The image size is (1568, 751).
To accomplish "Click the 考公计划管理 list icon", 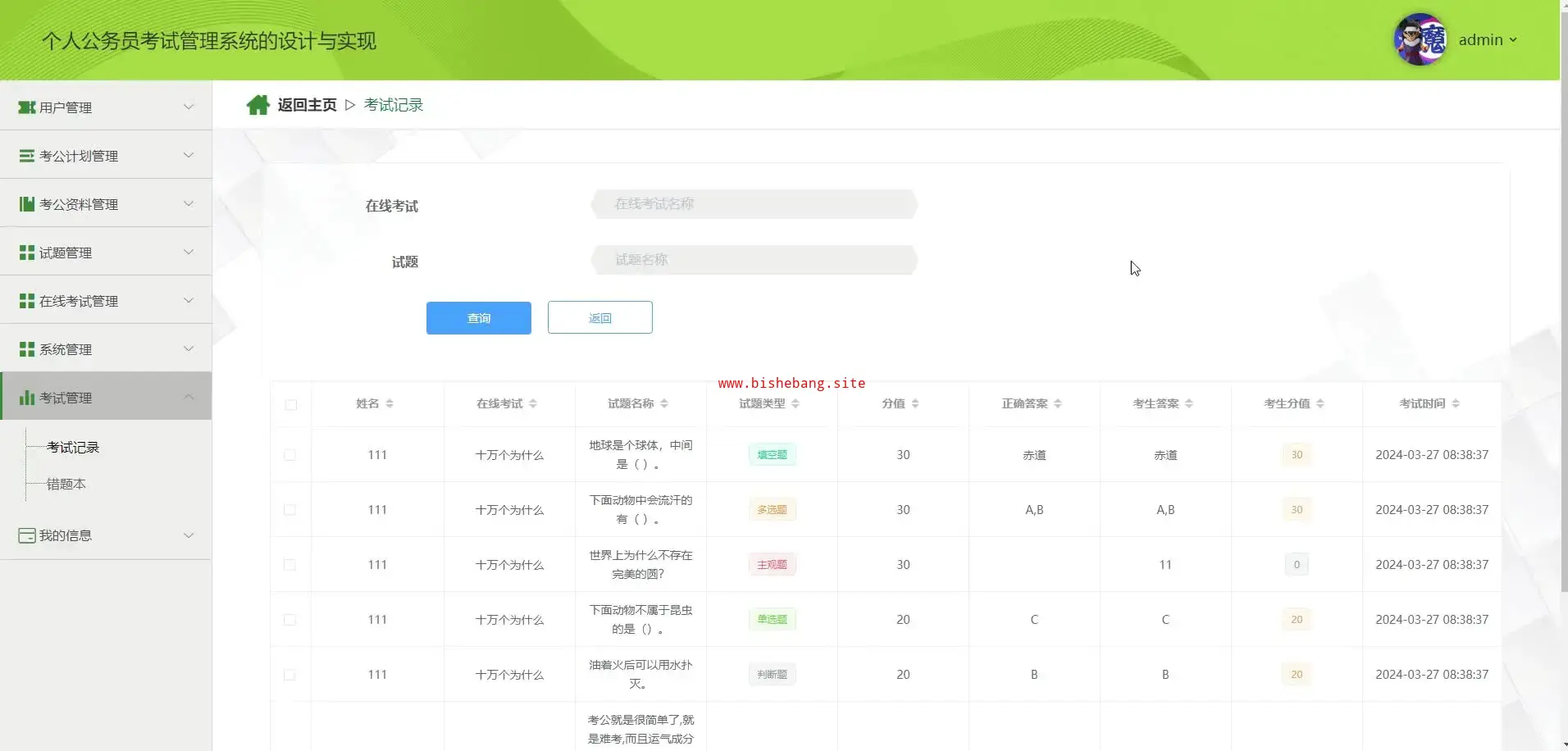I will point(27,156).
